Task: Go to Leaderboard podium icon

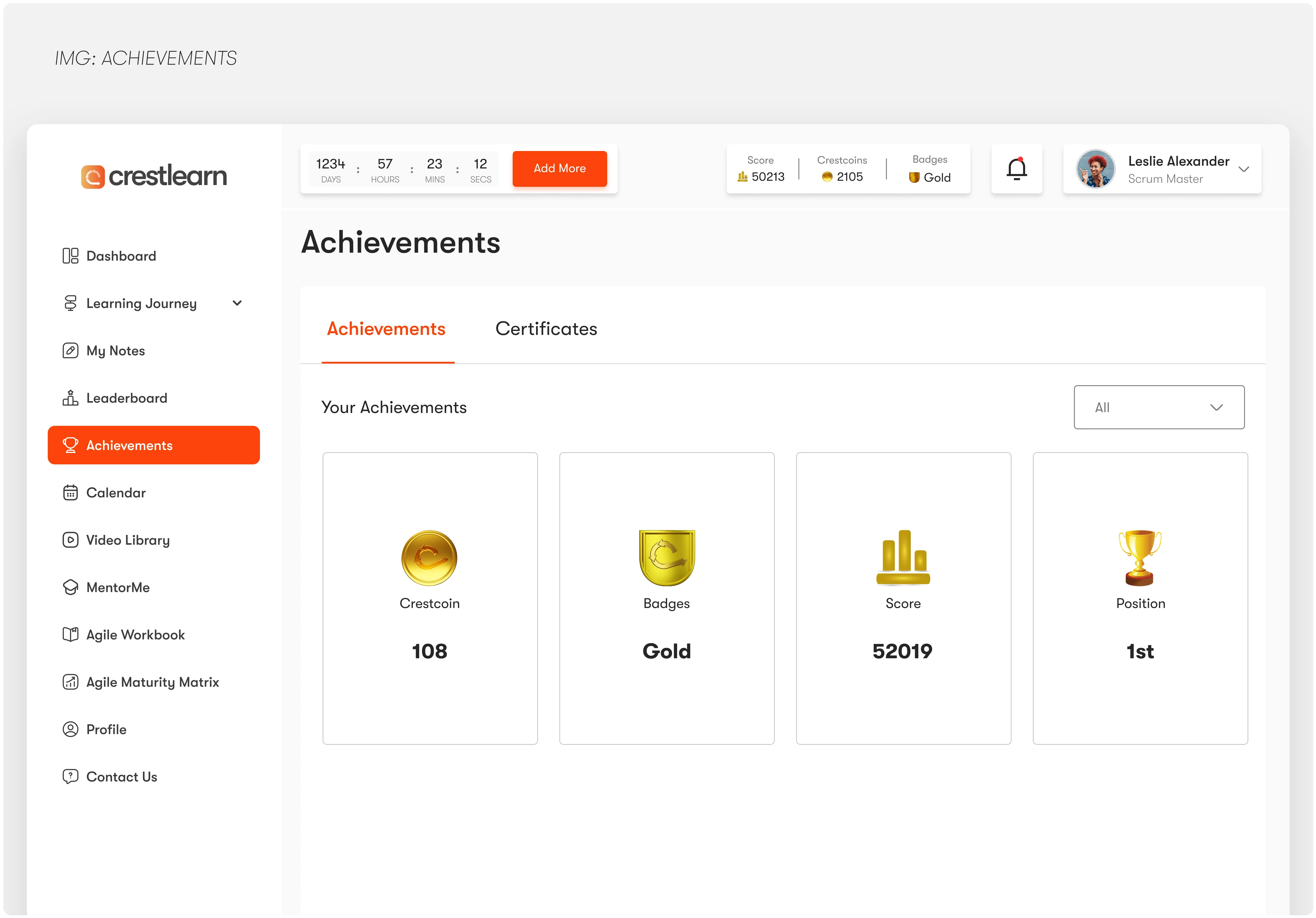Action: coord(70,398)
